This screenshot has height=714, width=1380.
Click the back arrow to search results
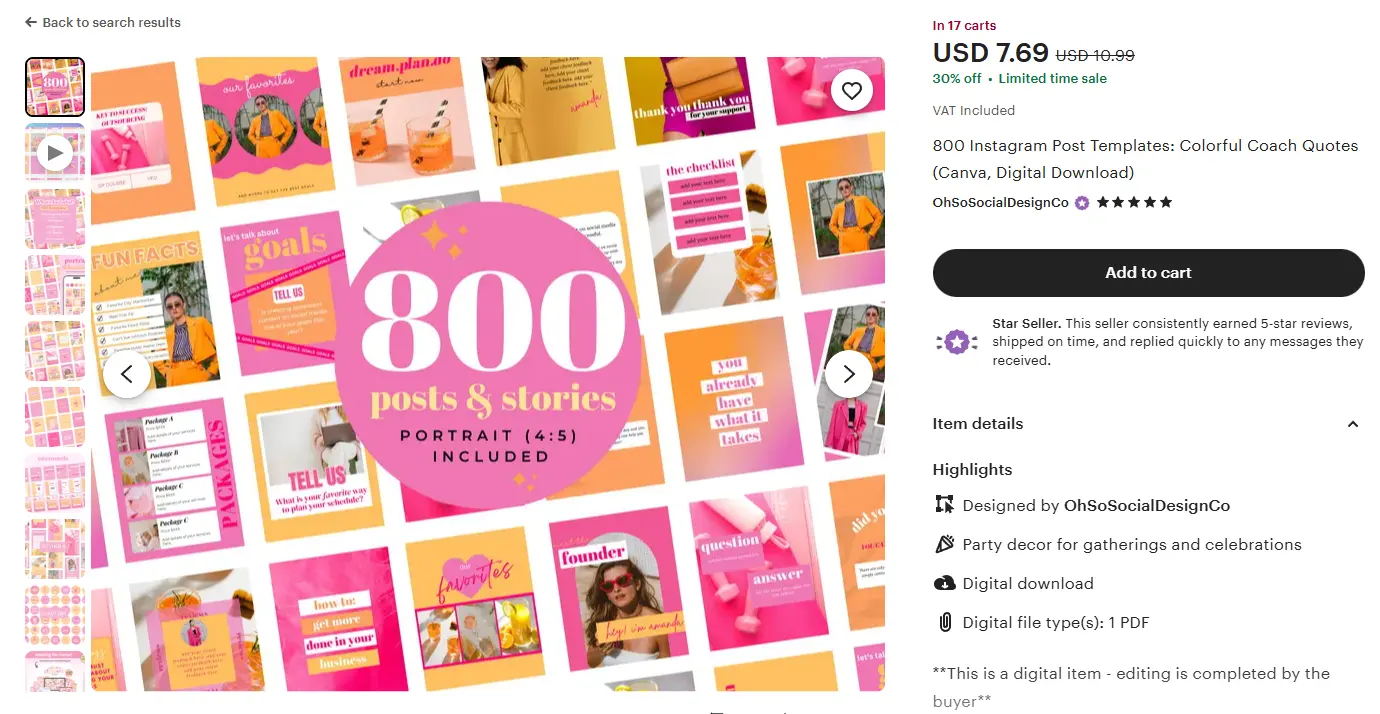coord(31,22)
